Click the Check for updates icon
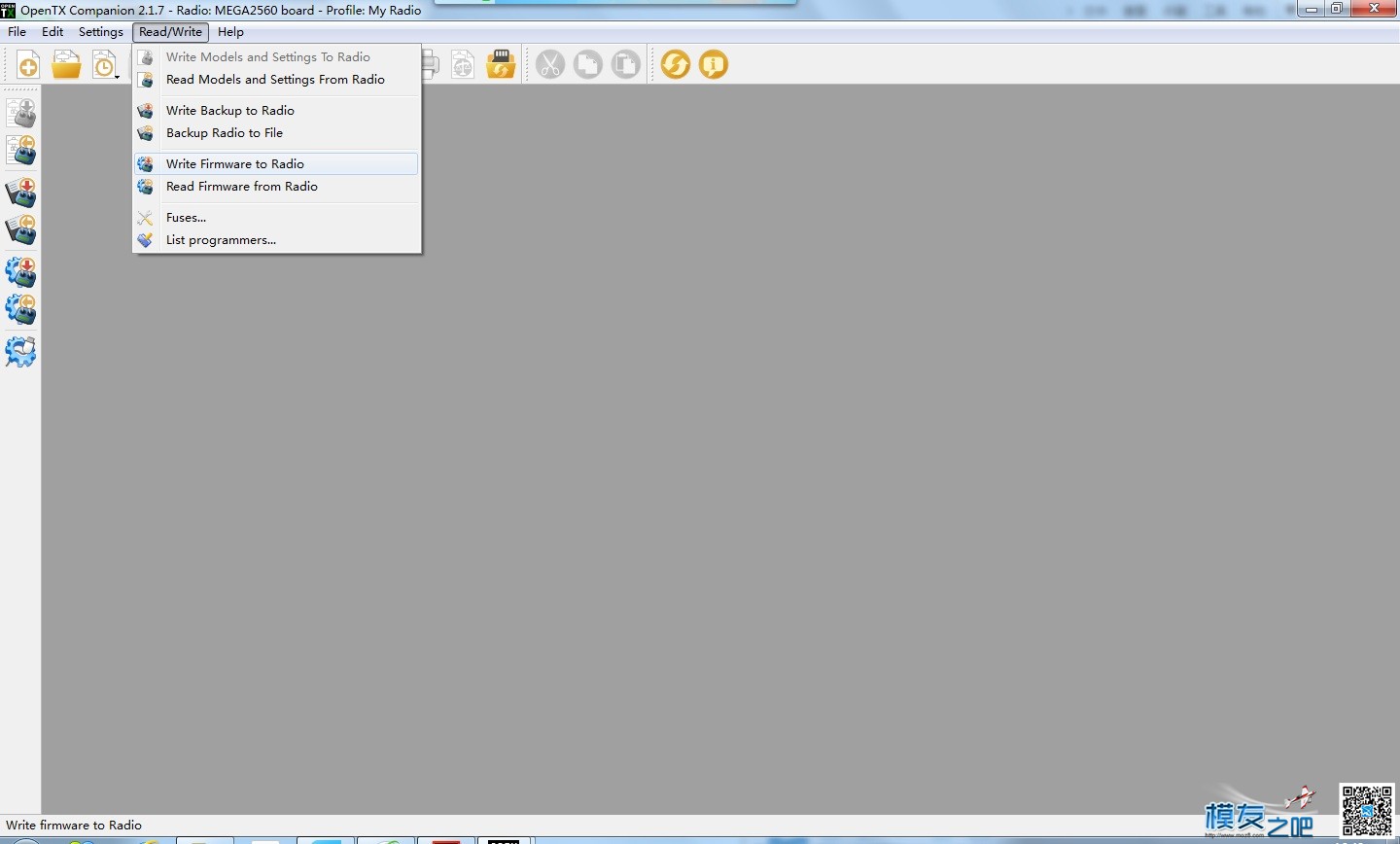This screenshot has height=844, width=1400. (676, 65)
